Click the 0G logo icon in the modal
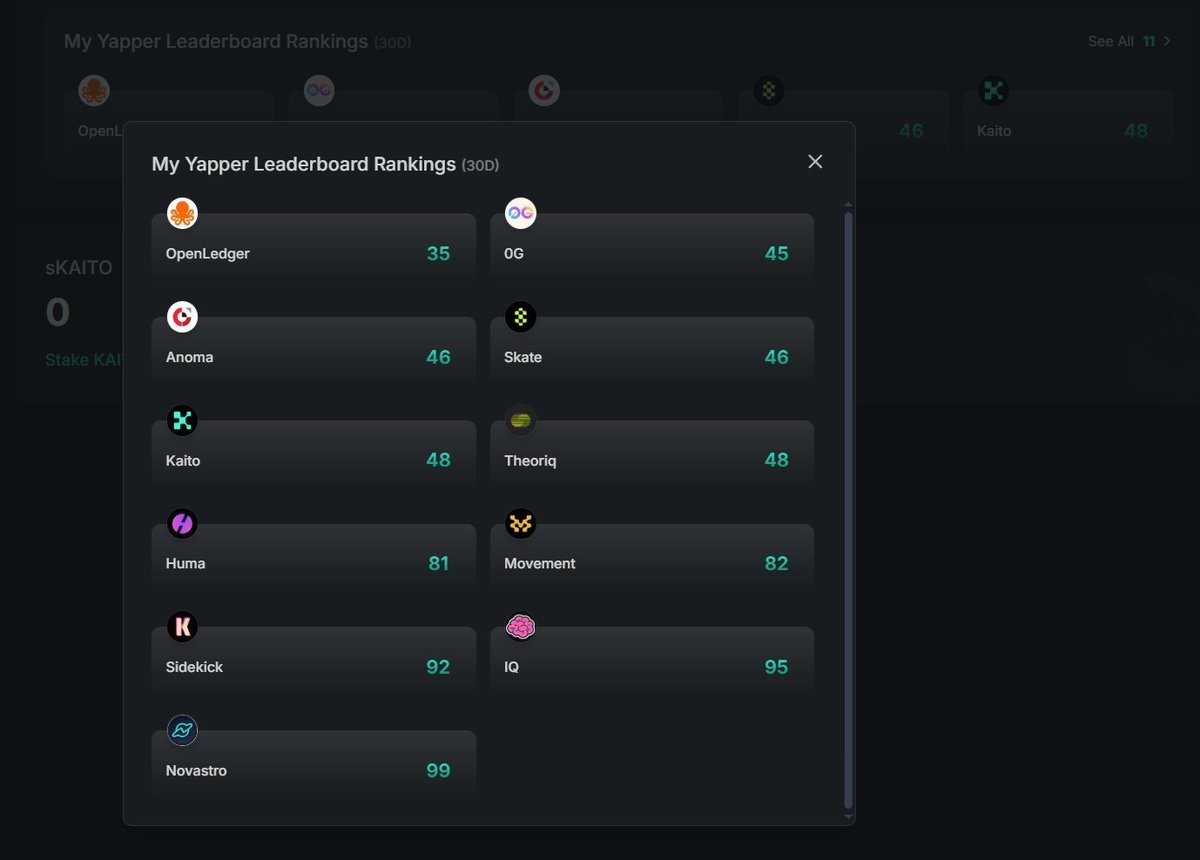This screenshot has height=860, width=1200. 520,213
